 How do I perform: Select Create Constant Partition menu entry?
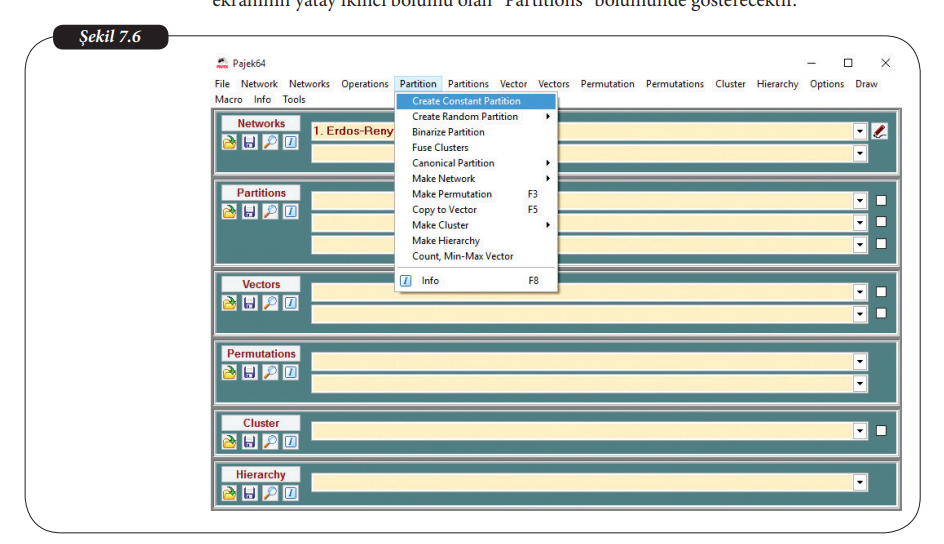[x=466, y=101]
